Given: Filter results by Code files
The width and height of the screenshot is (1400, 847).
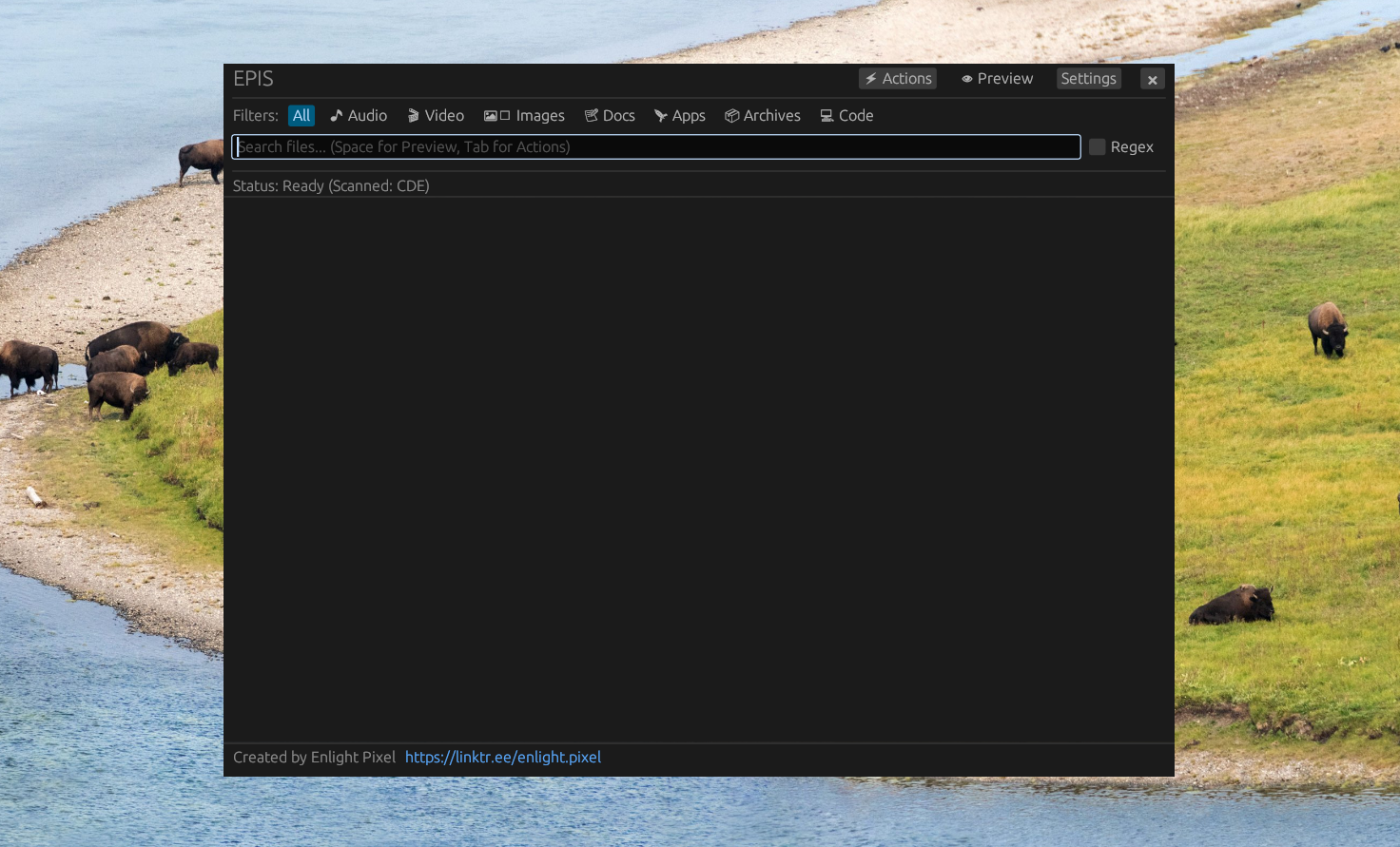Looking at the screenshot, I should [x=846, y=116].
